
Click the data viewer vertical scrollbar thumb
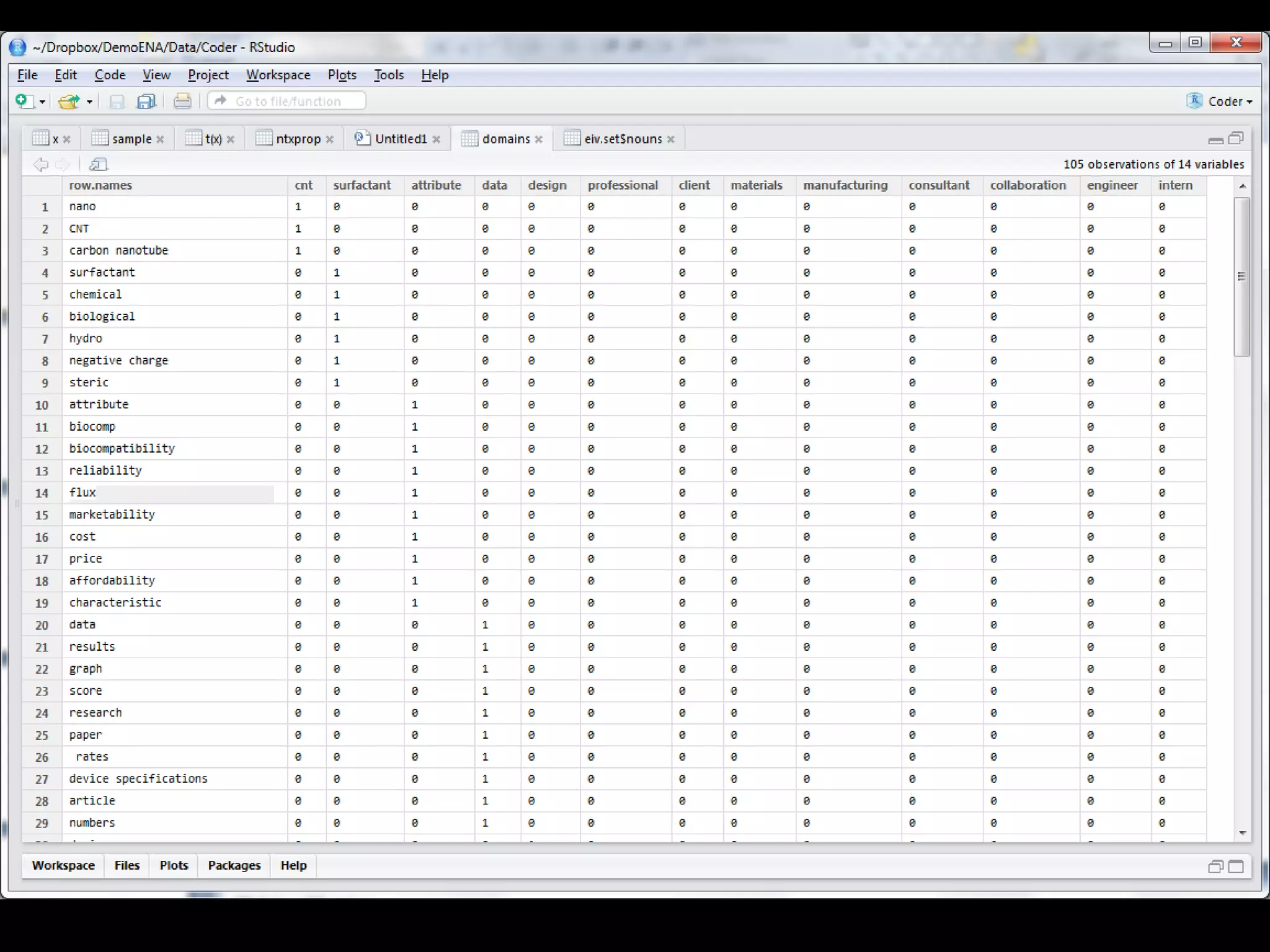[x=1241, y=276]
